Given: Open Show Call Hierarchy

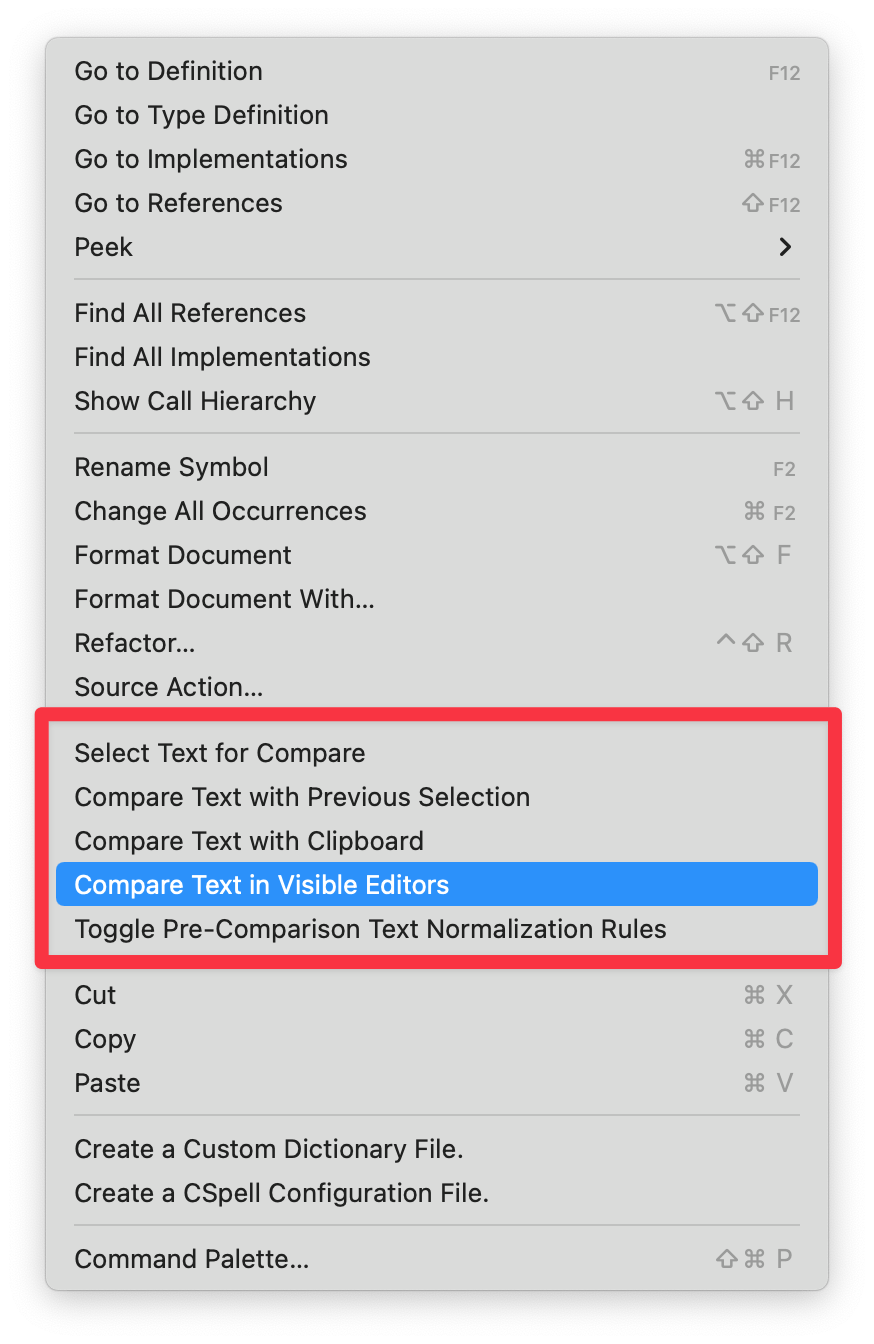Looking at the screenshot, I should [x=437, y=401].
